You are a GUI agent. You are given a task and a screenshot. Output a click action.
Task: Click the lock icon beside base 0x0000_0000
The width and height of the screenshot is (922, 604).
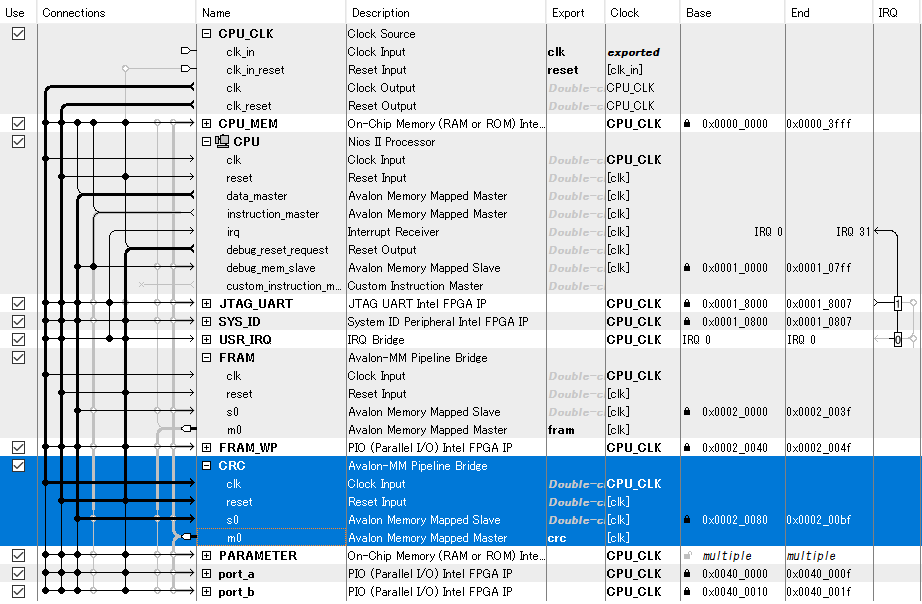[x=687, y=124]
